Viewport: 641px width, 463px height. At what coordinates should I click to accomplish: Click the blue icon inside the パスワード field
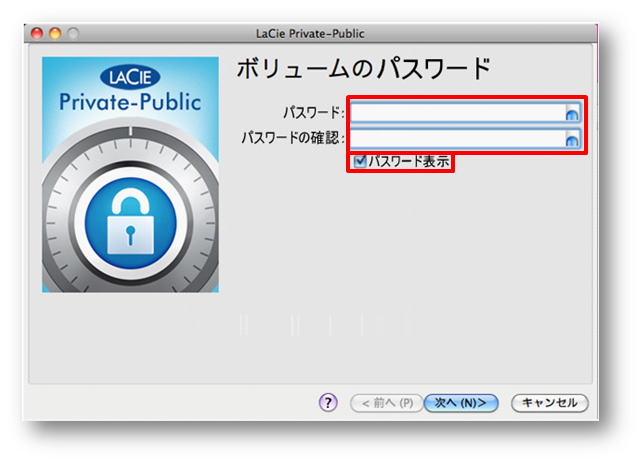(x=572, y=115)
